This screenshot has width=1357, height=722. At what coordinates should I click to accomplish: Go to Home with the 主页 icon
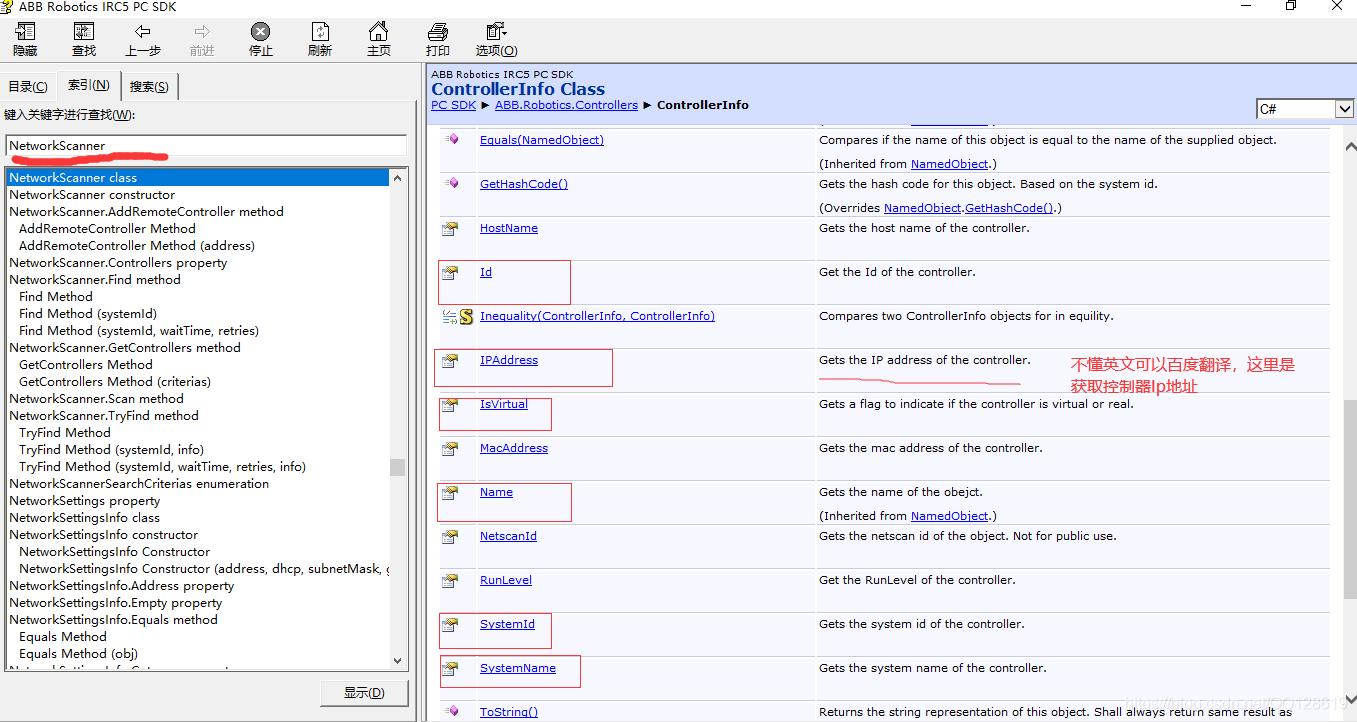click(x=378, y=32)
